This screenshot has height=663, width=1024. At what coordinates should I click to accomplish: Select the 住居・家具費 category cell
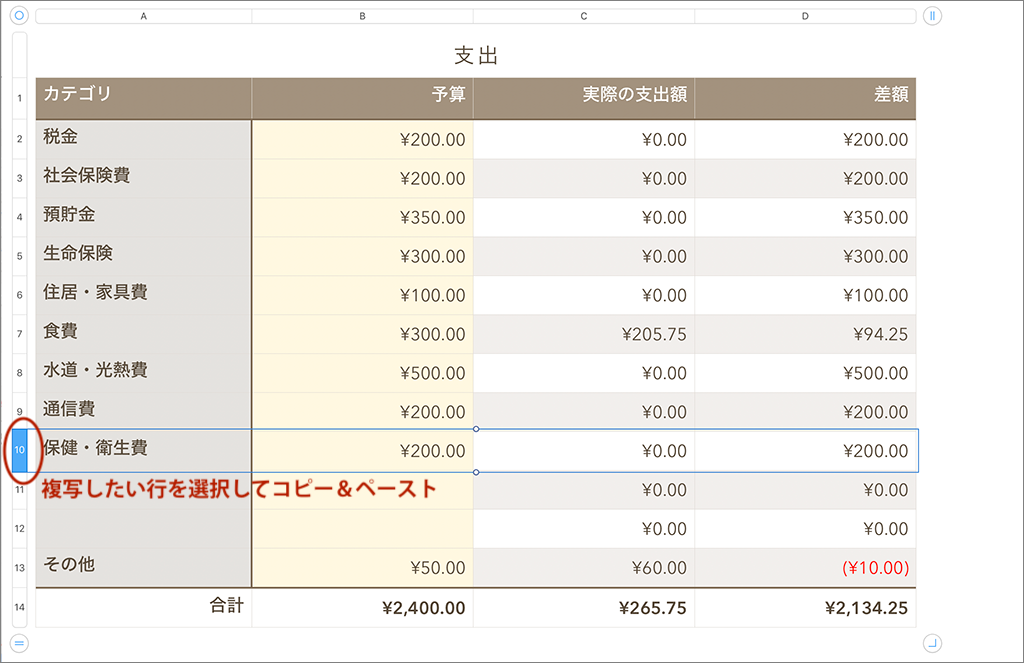point(144,295)
